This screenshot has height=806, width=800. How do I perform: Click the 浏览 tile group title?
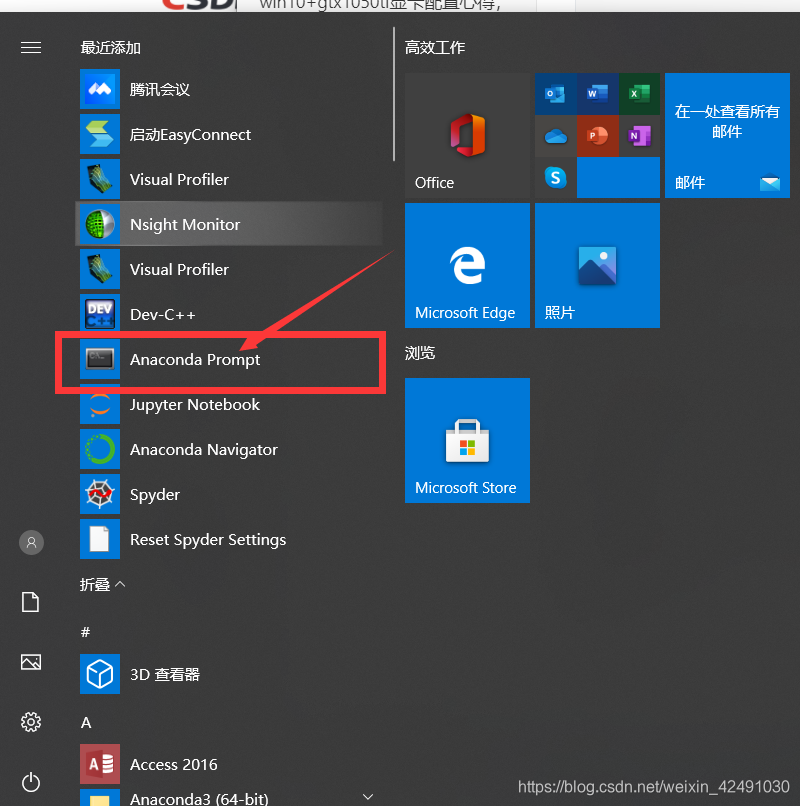pos(420,353)
